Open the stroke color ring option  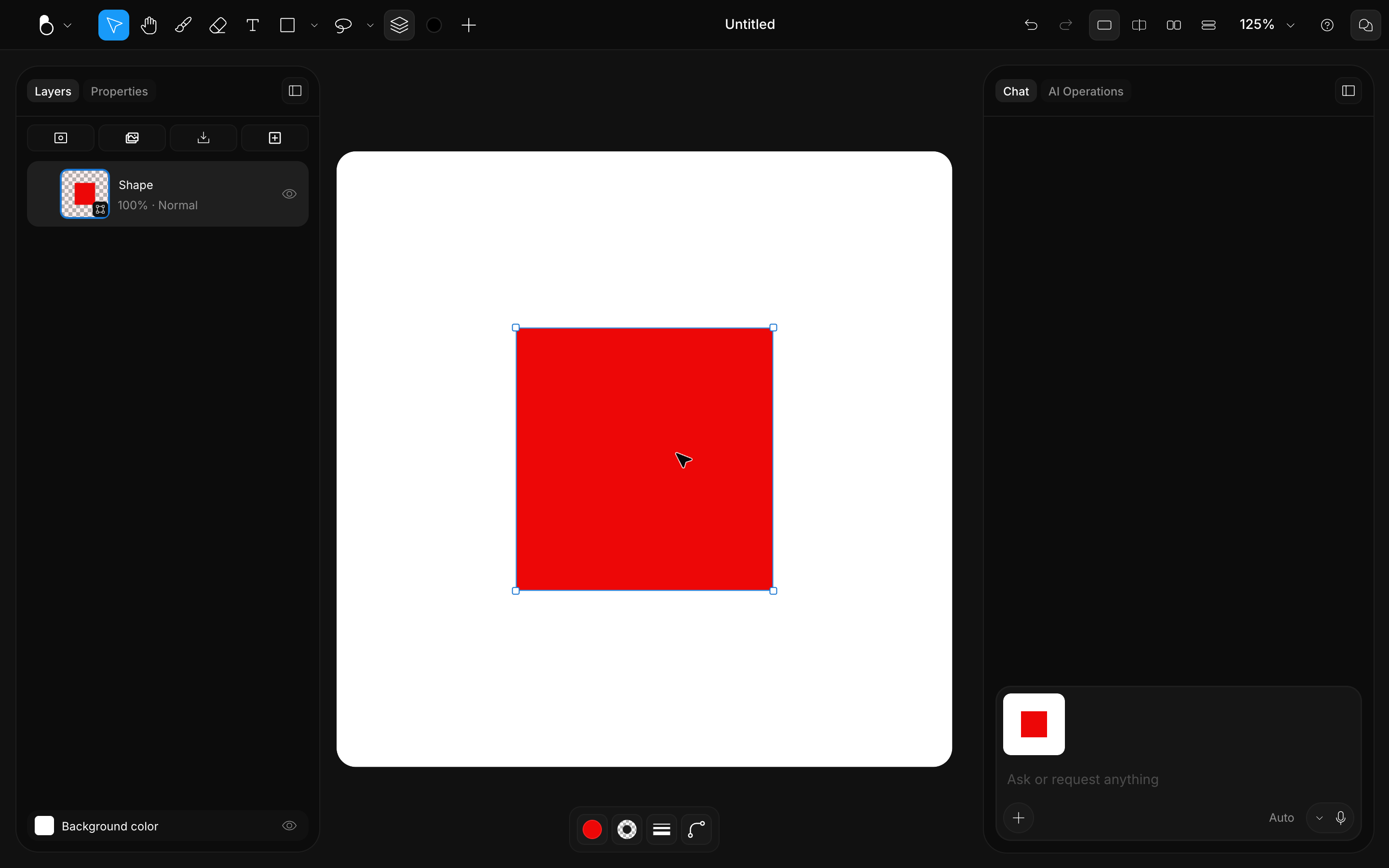pos(627,829)
